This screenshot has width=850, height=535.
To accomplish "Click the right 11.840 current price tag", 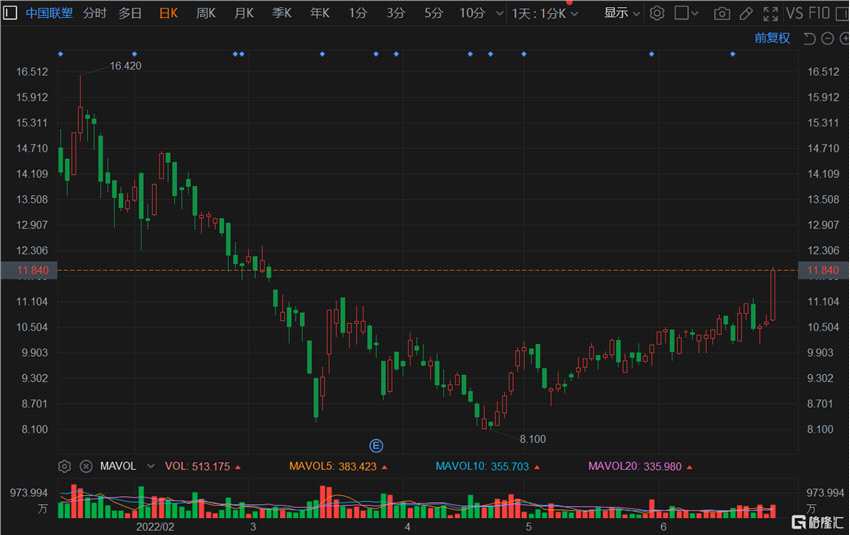I will pyautogui.click(x=823, y=270).
